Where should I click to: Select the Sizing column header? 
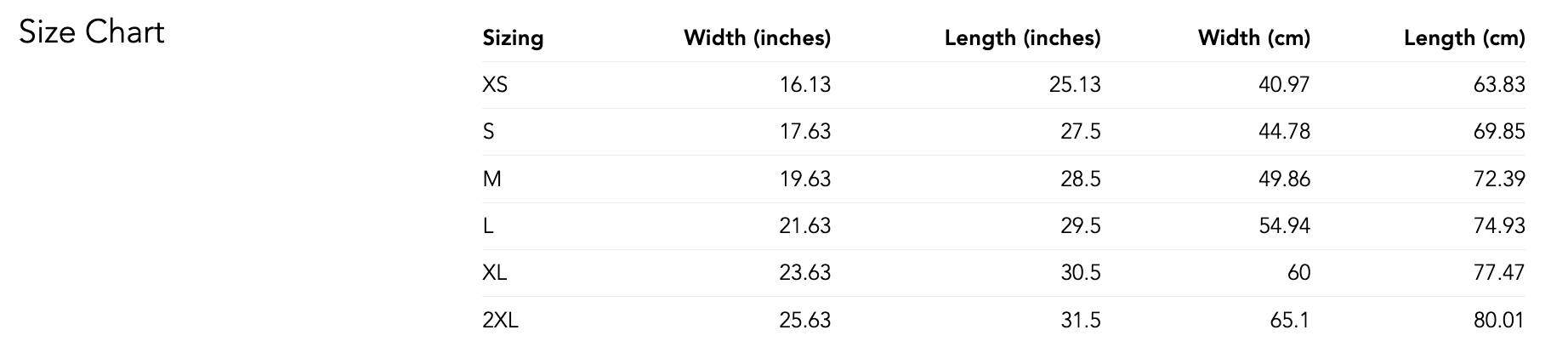click(513, 38)
